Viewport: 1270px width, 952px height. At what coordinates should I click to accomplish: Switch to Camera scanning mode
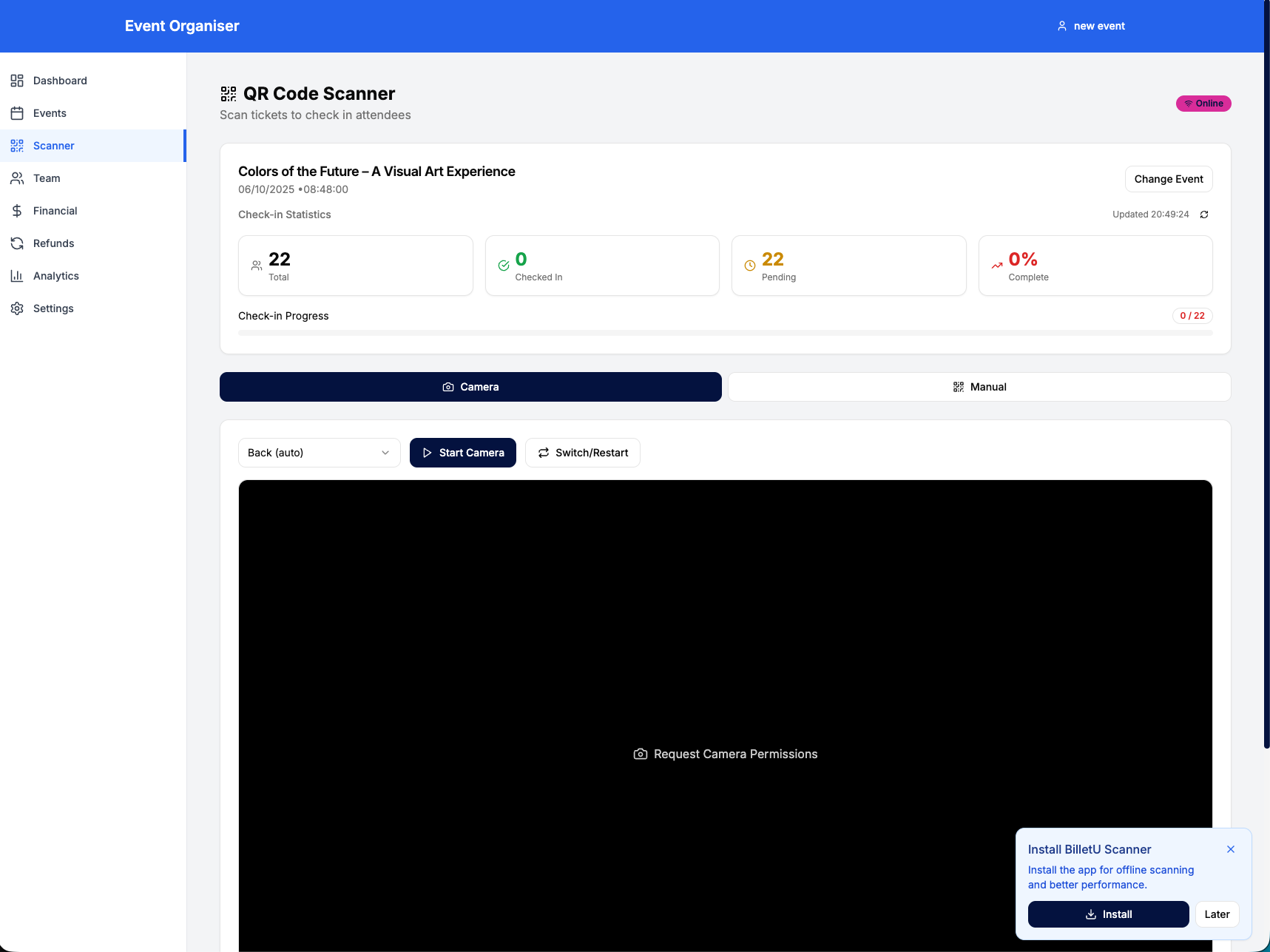pos(470,387)
